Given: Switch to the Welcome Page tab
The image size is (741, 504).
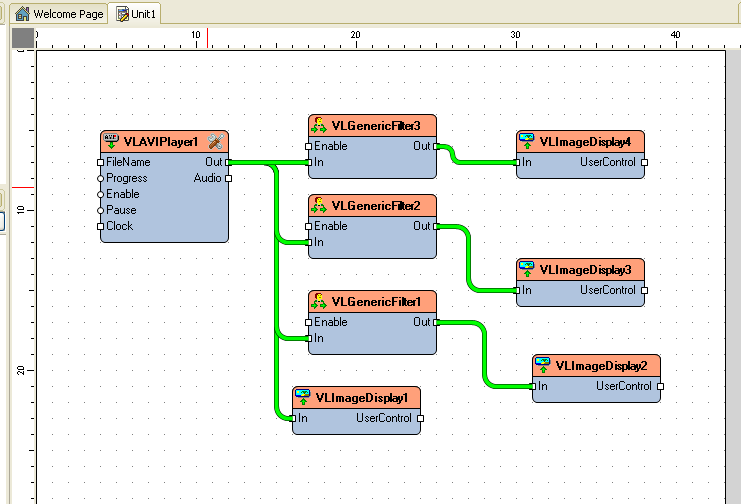Looking at the screenshot, I should click(x=59, y=14).
